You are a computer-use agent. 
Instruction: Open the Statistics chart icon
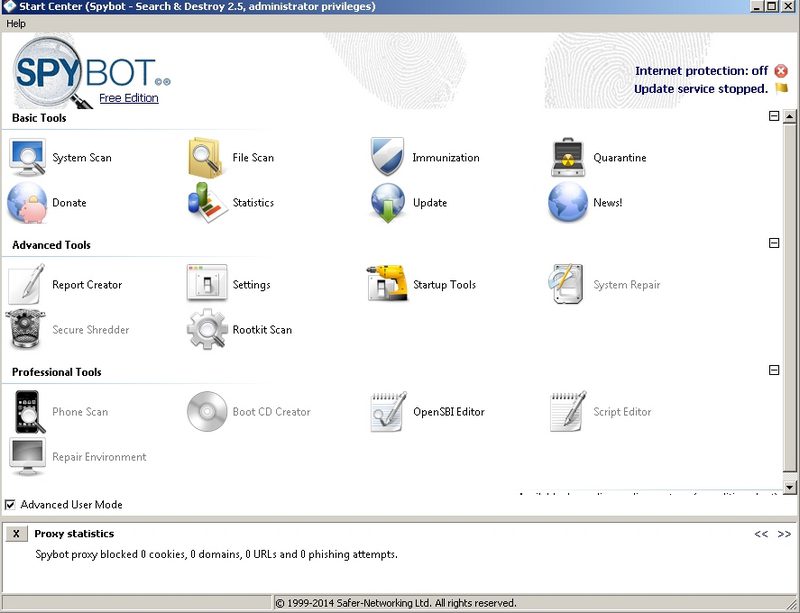[x=207, y=202]
